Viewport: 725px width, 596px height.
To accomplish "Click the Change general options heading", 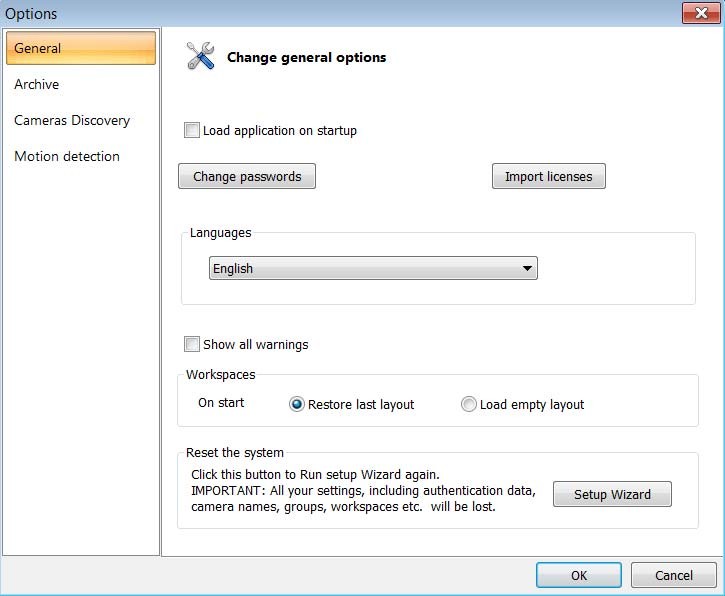I will click(306, 57).
